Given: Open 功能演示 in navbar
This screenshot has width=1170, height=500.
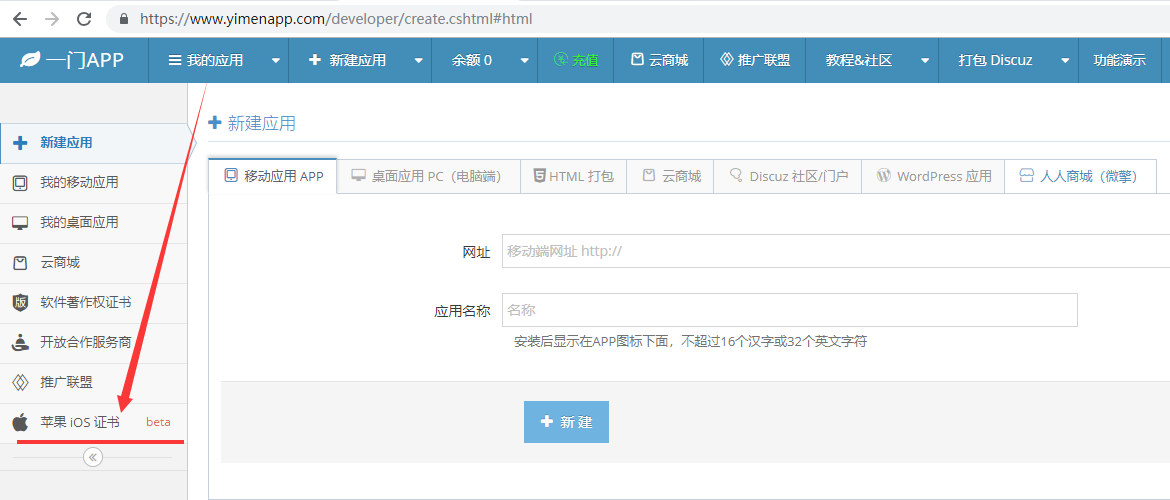Looking at the screenshot, I should 1119,60.
